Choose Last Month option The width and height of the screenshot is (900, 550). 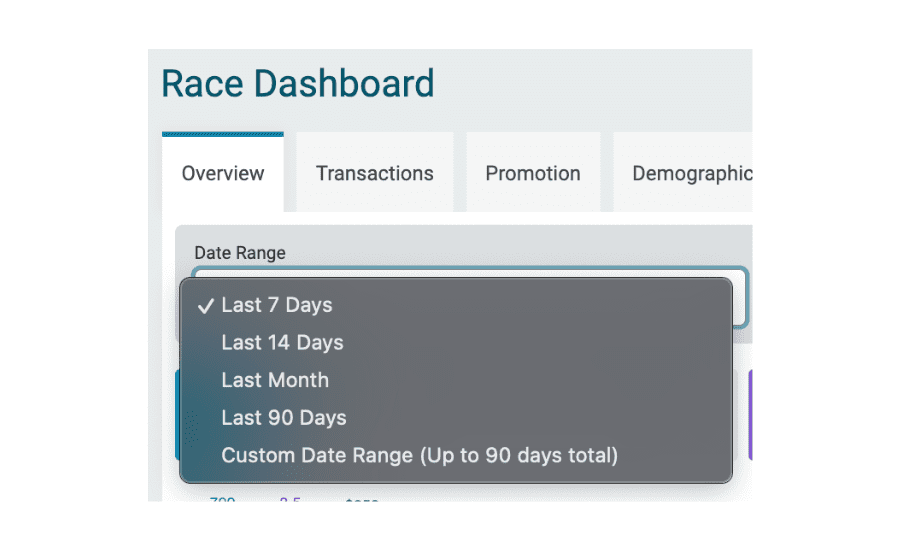tap(456, 380)
